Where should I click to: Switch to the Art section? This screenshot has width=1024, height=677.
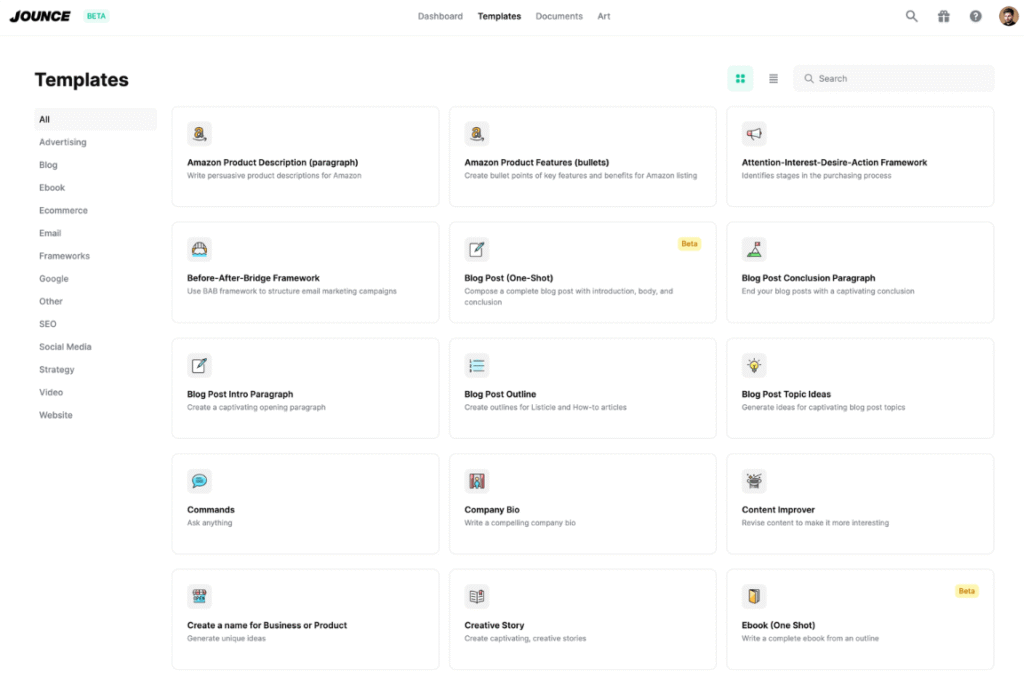(604, 16)
